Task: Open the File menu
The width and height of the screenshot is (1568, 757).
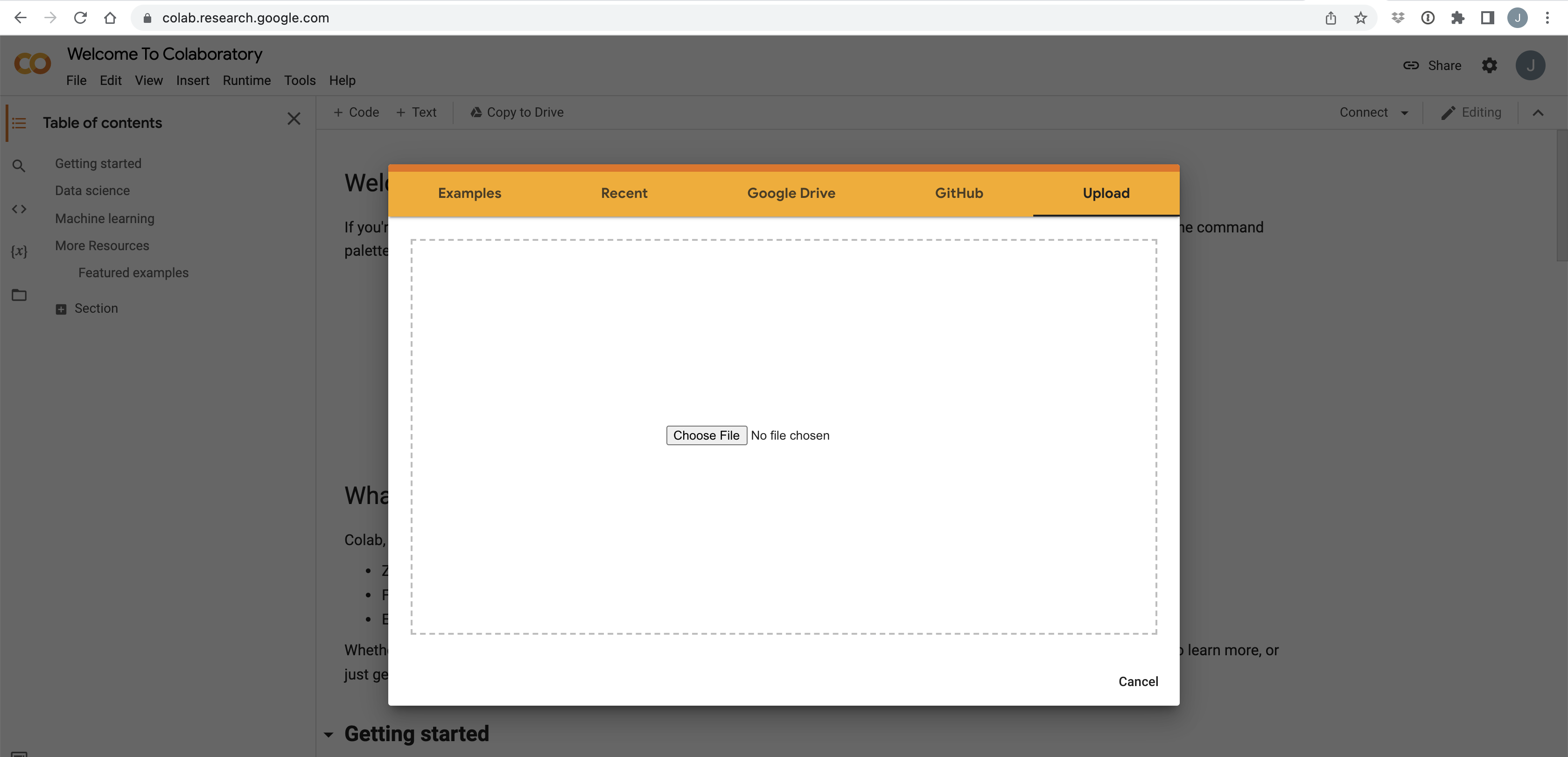Action: (x=76, y=80)
